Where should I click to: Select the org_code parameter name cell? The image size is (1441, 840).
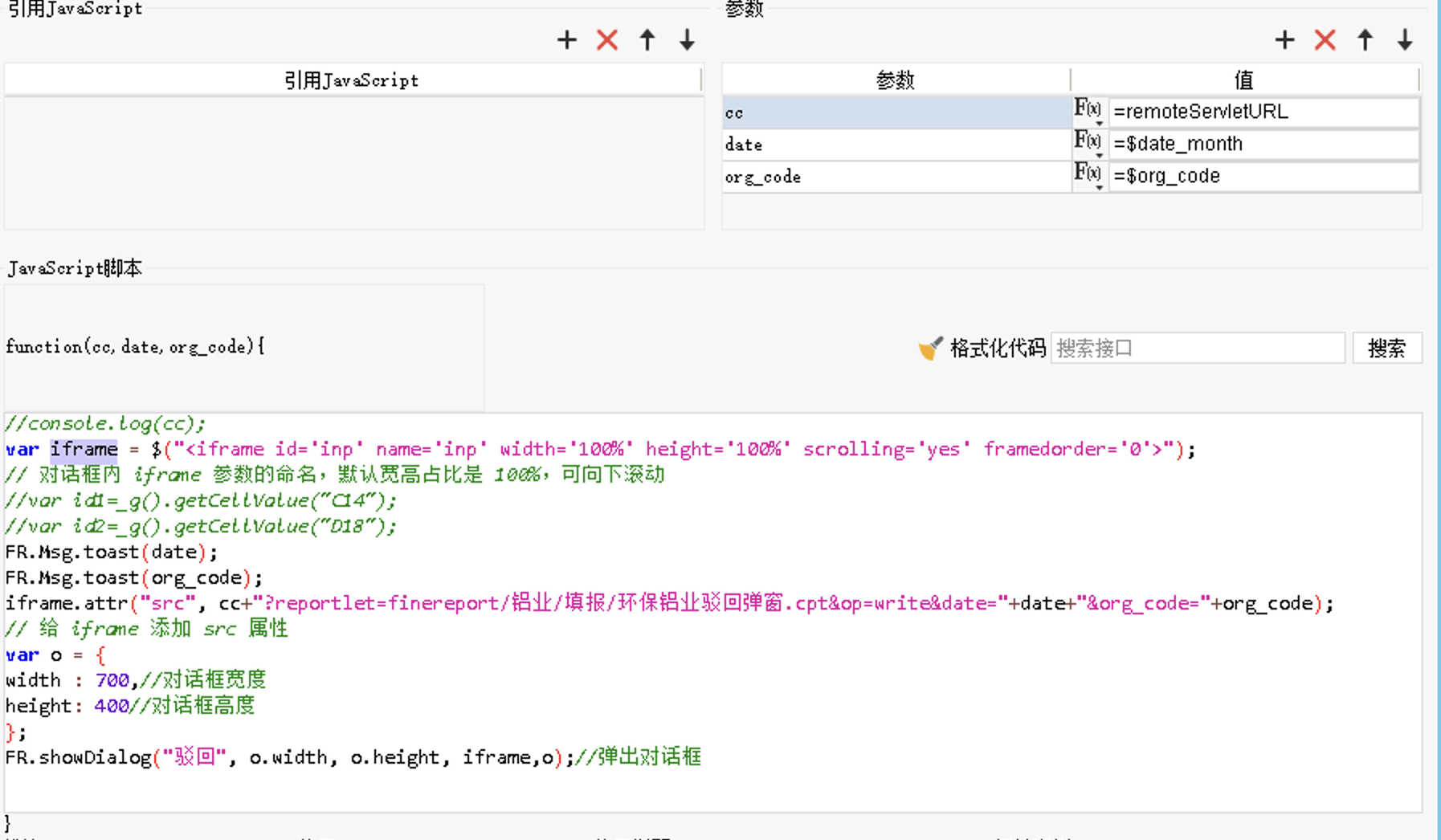coord(896,177)
